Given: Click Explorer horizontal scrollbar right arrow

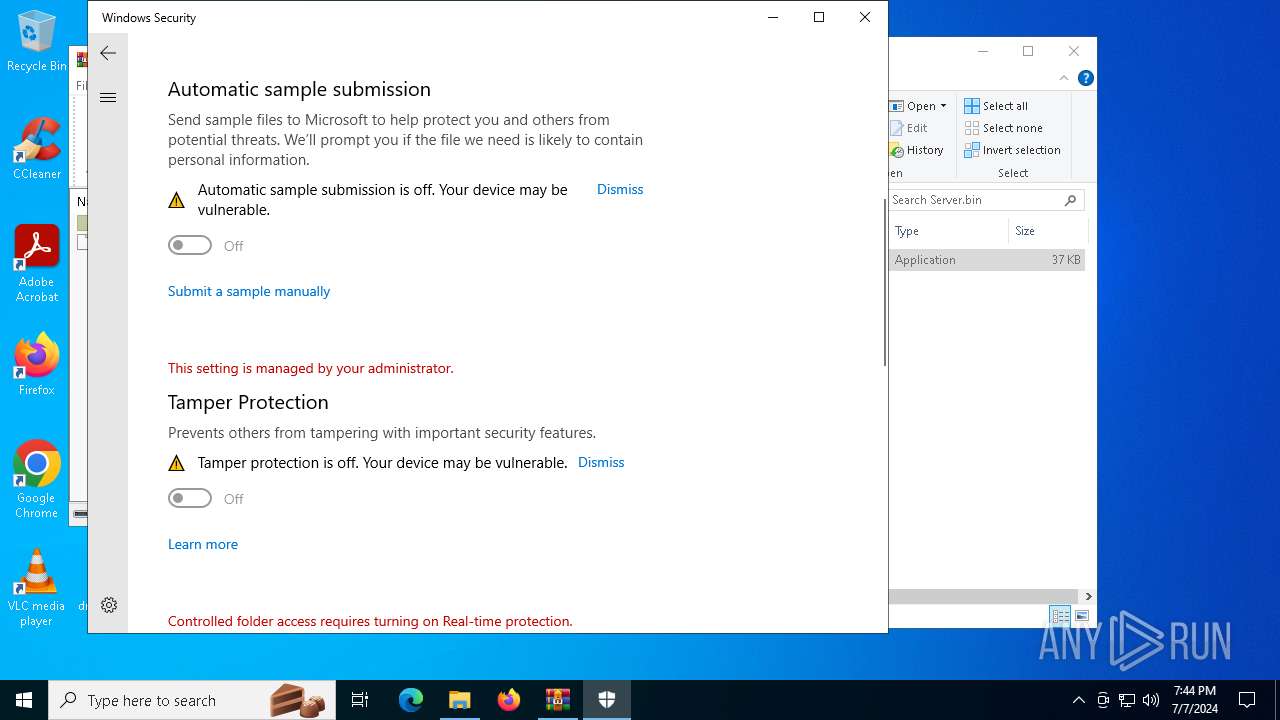Looking at the screenshot, I should 1088,596.
